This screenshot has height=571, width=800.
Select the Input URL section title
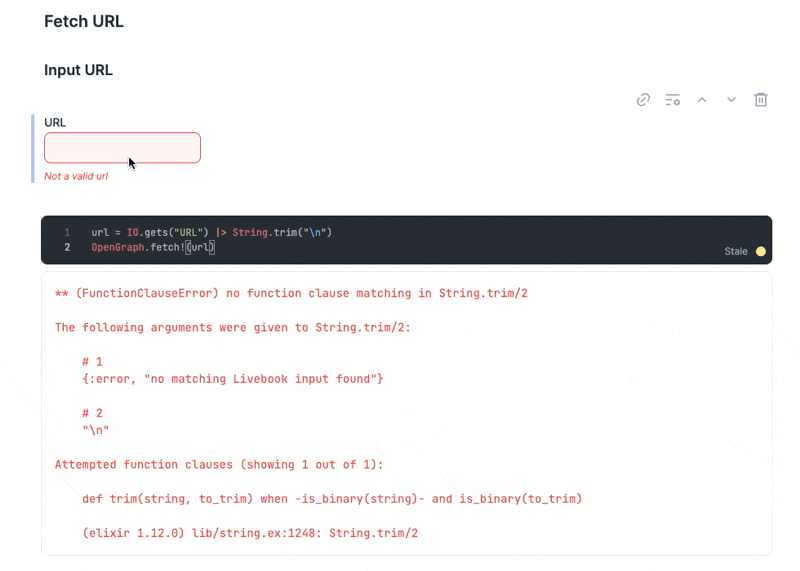click(x=78, y=70)
